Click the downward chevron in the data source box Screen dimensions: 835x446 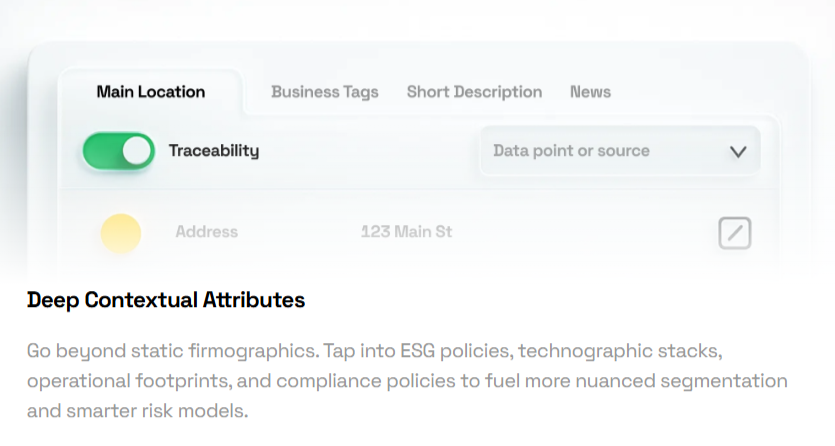click(738, 152)
